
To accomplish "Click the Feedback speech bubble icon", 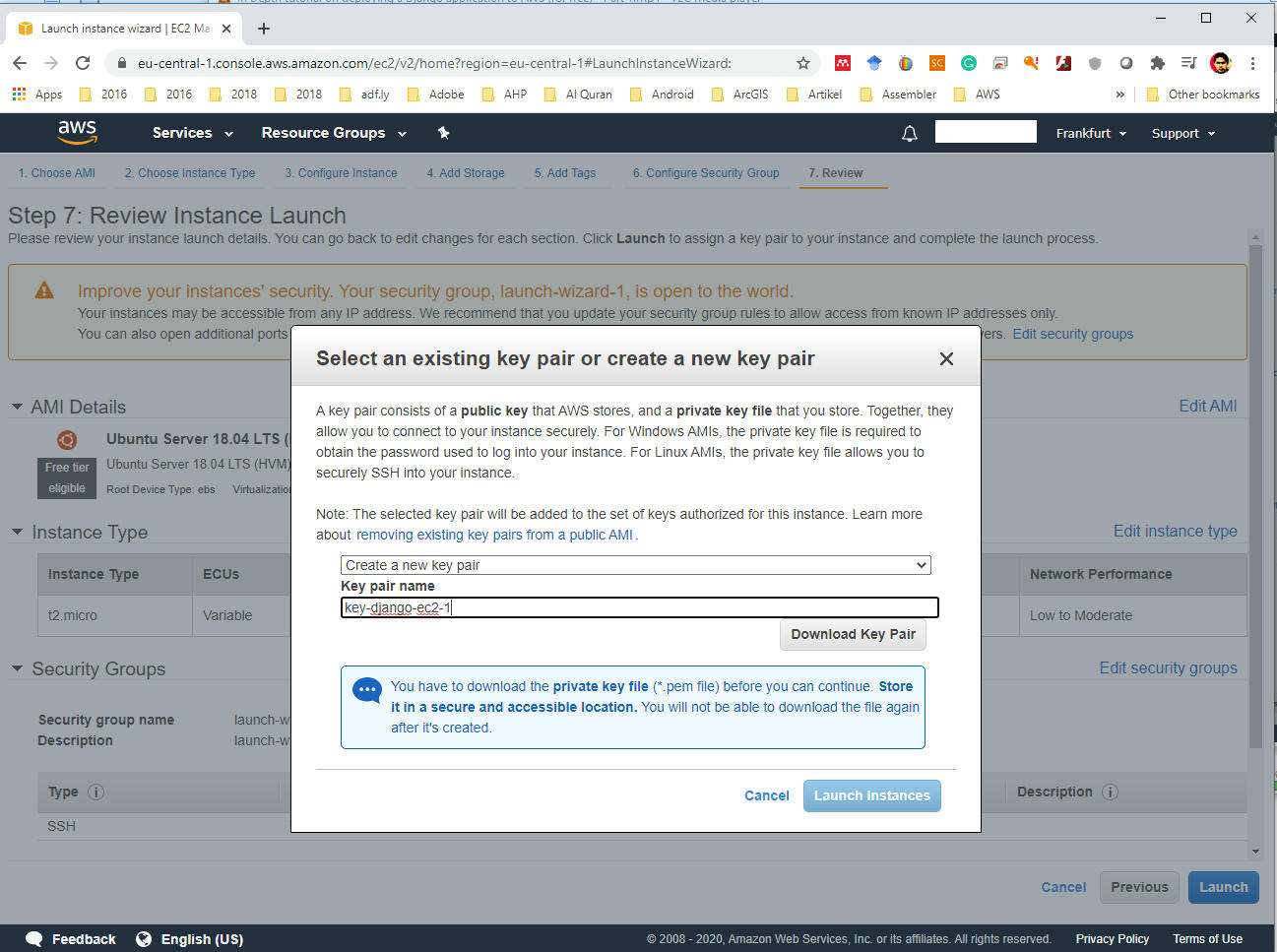I will pyautogui.click(x=34, y=938).
